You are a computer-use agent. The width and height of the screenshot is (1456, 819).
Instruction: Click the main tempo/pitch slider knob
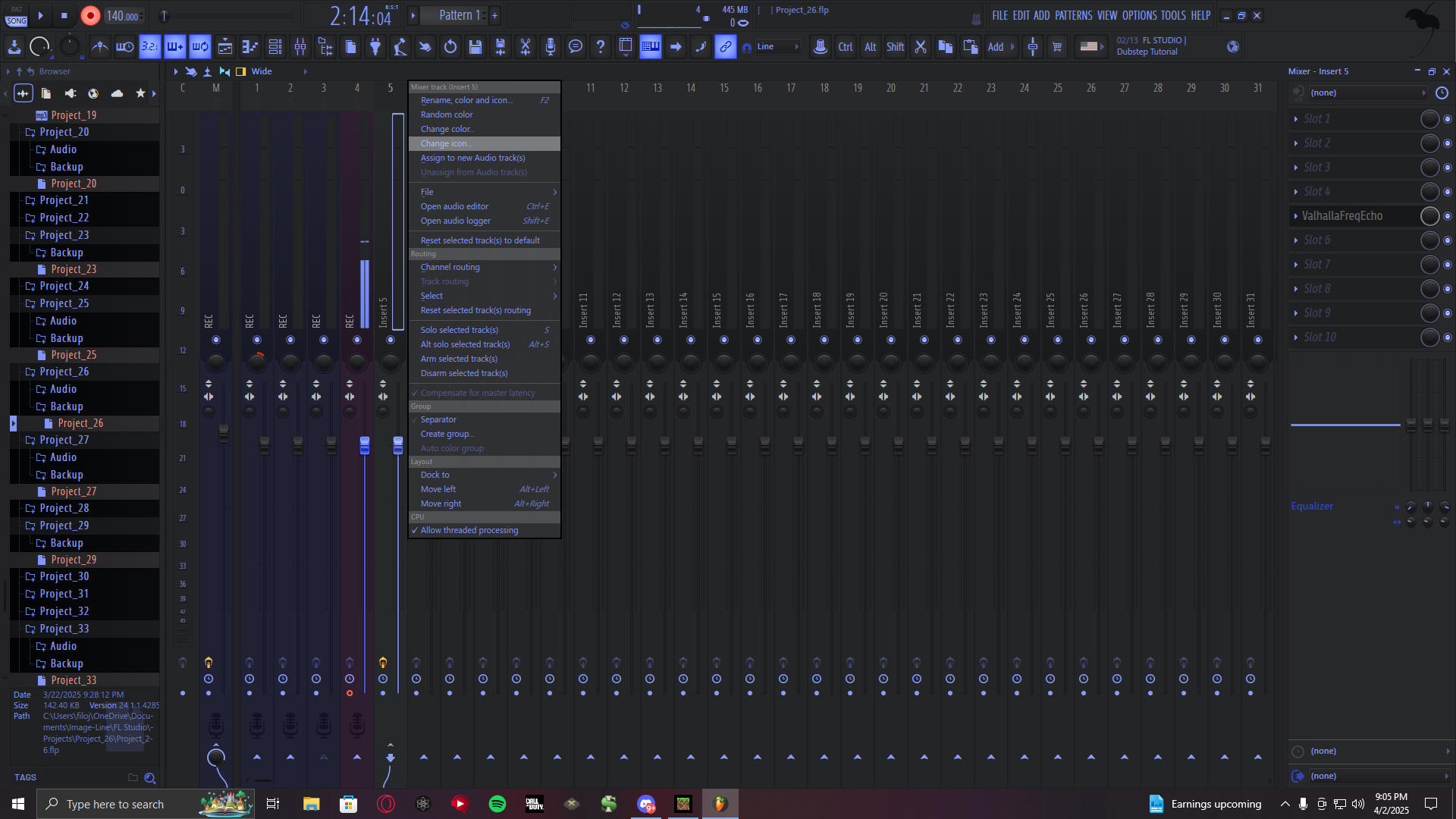click(164, 16)
